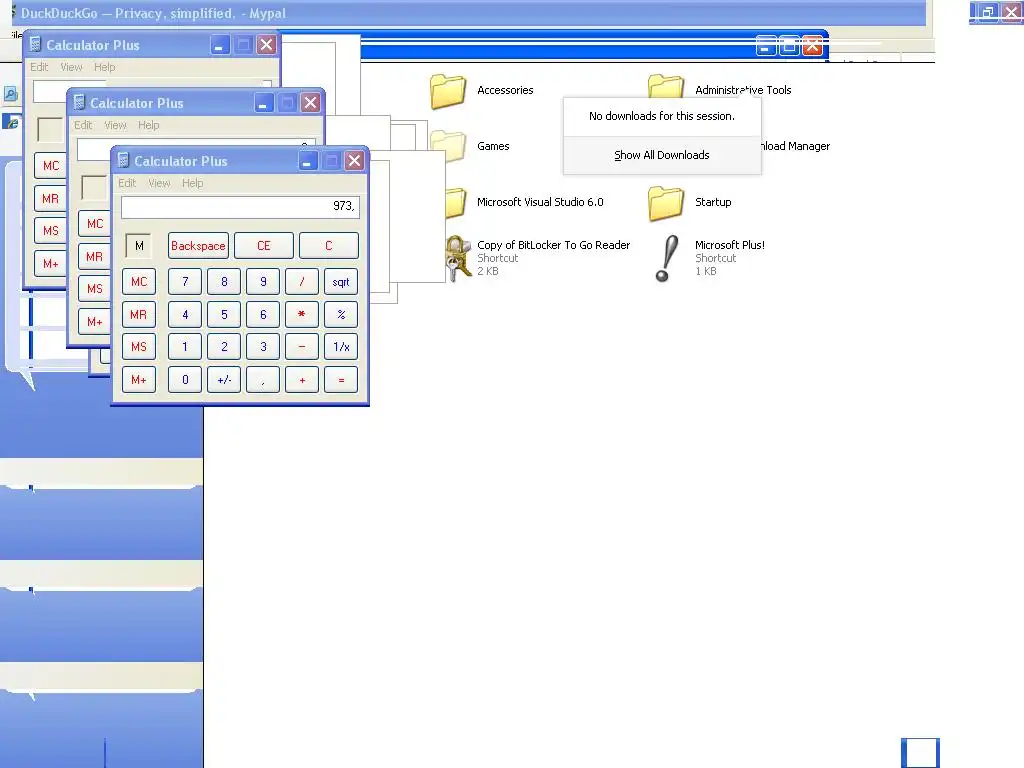This screenshot has width=1024, height=768.
Task: Click the digit 9 key
Action: click(x=263, y=281)
